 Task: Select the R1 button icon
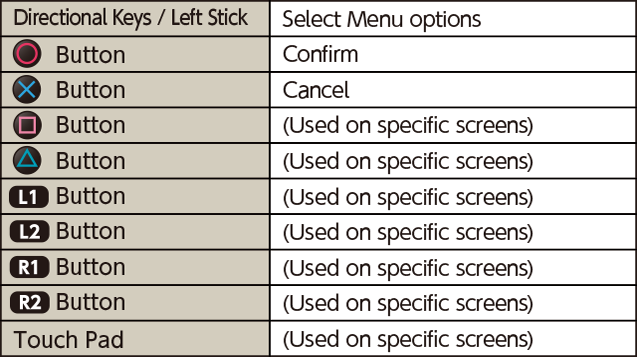coord(29,267)
